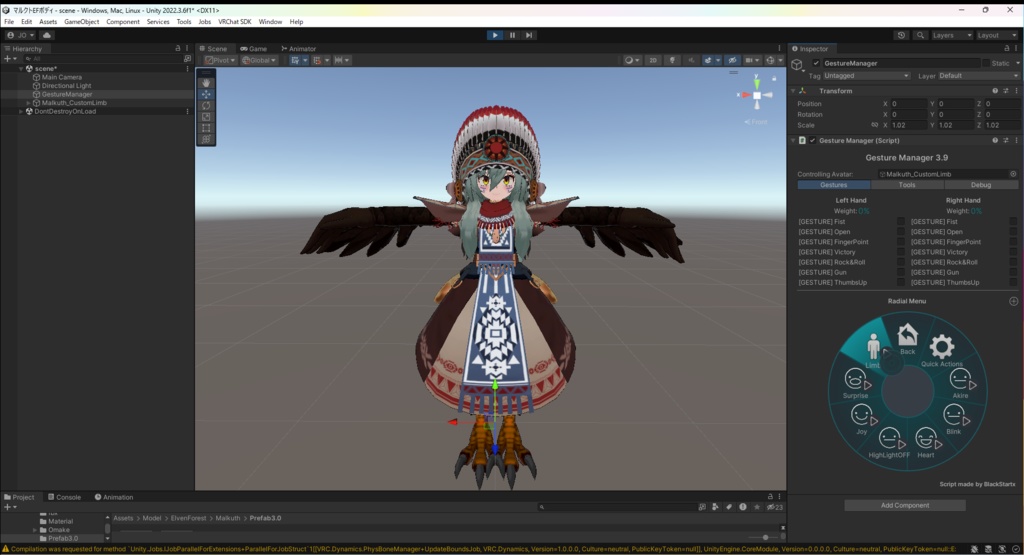Switch to Console tab
The image size is (1024, 555).
click(64, 497)
